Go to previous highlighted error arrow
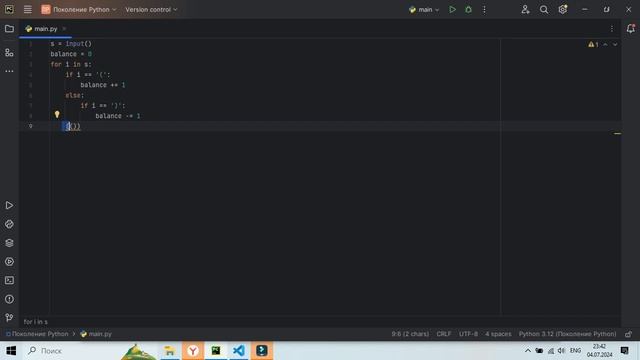This screenshot has height=360, width=640. 605,44
